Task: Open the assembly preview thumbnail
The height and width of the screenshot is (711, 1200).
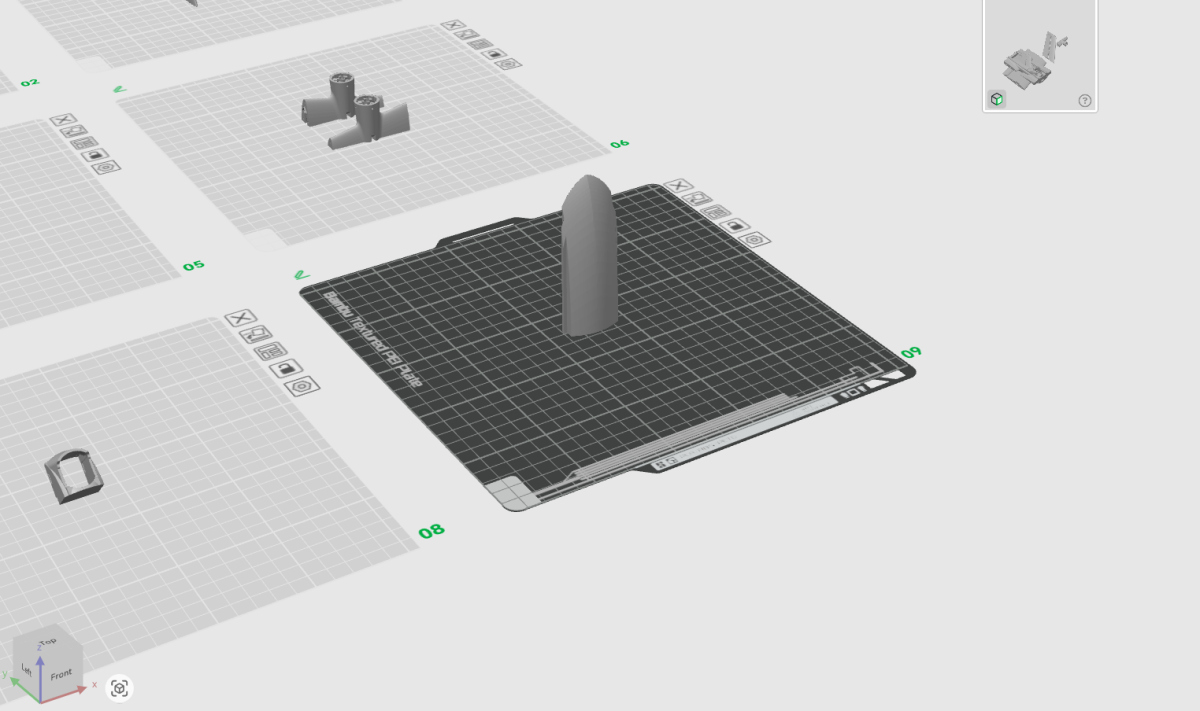Action: [1040, 55]
